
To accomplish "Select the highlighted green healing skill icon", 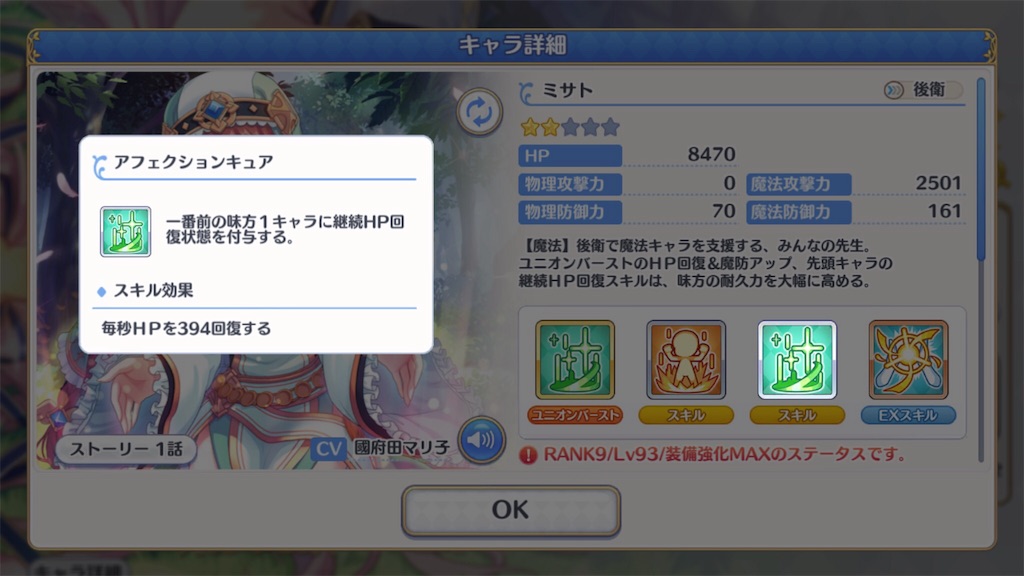I will 797,360.
